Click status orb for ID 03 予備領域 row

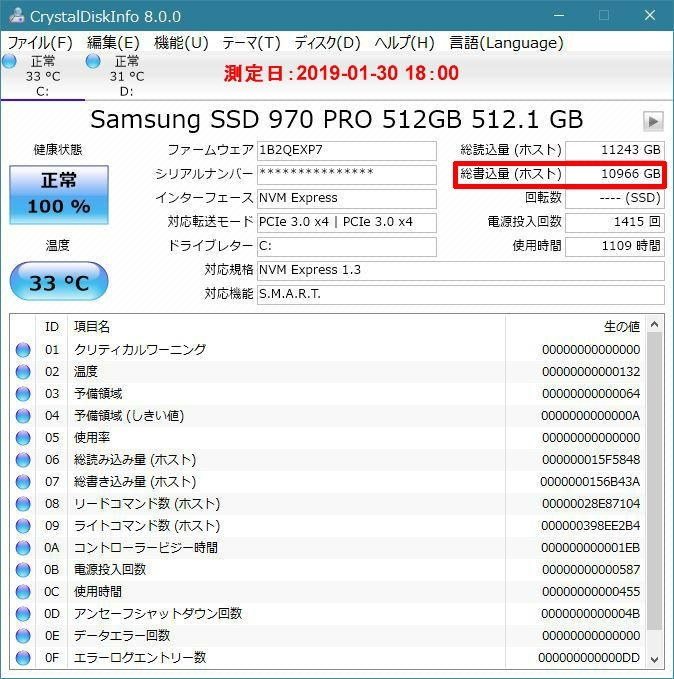(x=23, y=394)
